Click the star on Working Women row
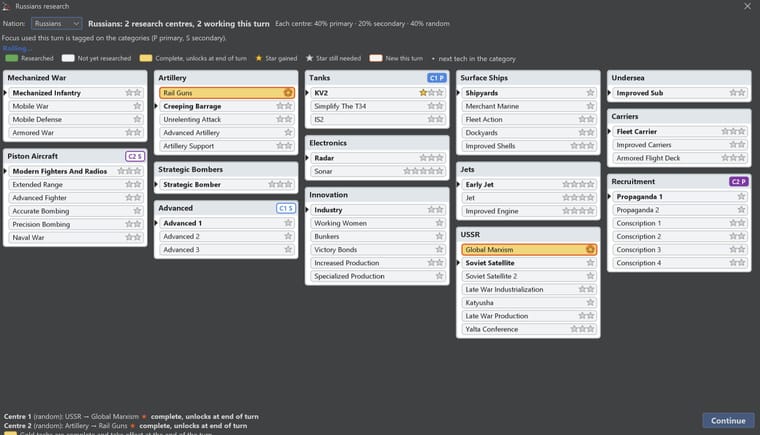The height and width of the screenshot is (435, 760). click(439, 223)
